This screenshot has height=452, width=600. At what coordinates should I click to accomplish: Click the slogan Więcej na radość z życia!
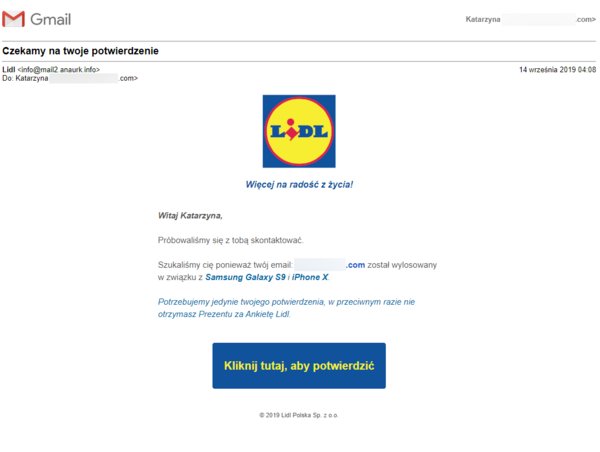click(299, 184)
